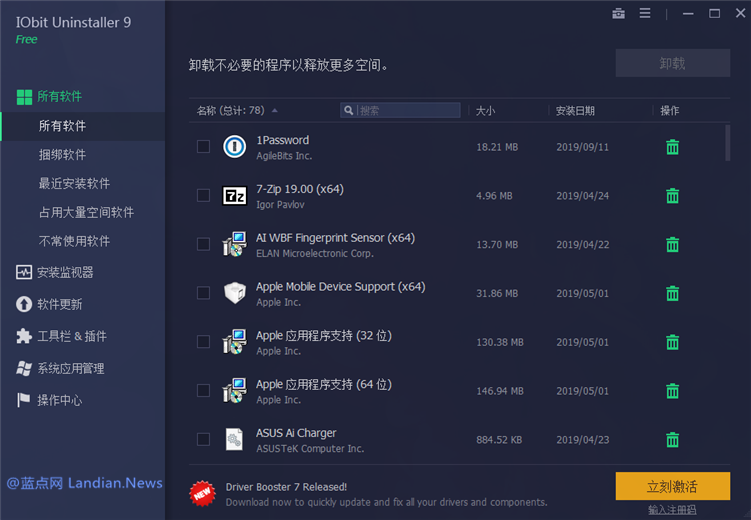Click the search magnifier icon
751x520 pixels.
[x=349, y=111]
